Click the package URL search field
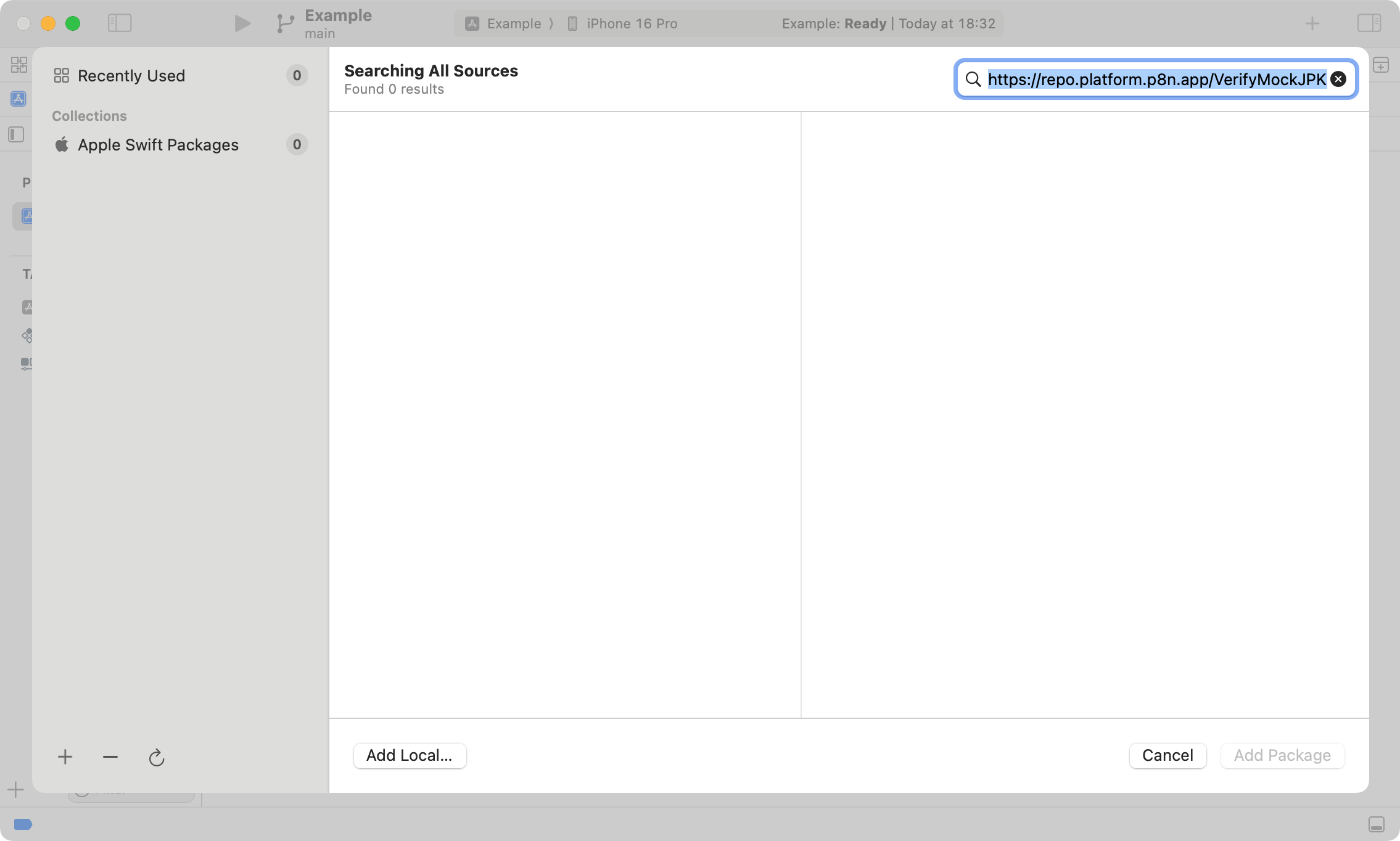 pyautogui.click(x=1156, y=79)
